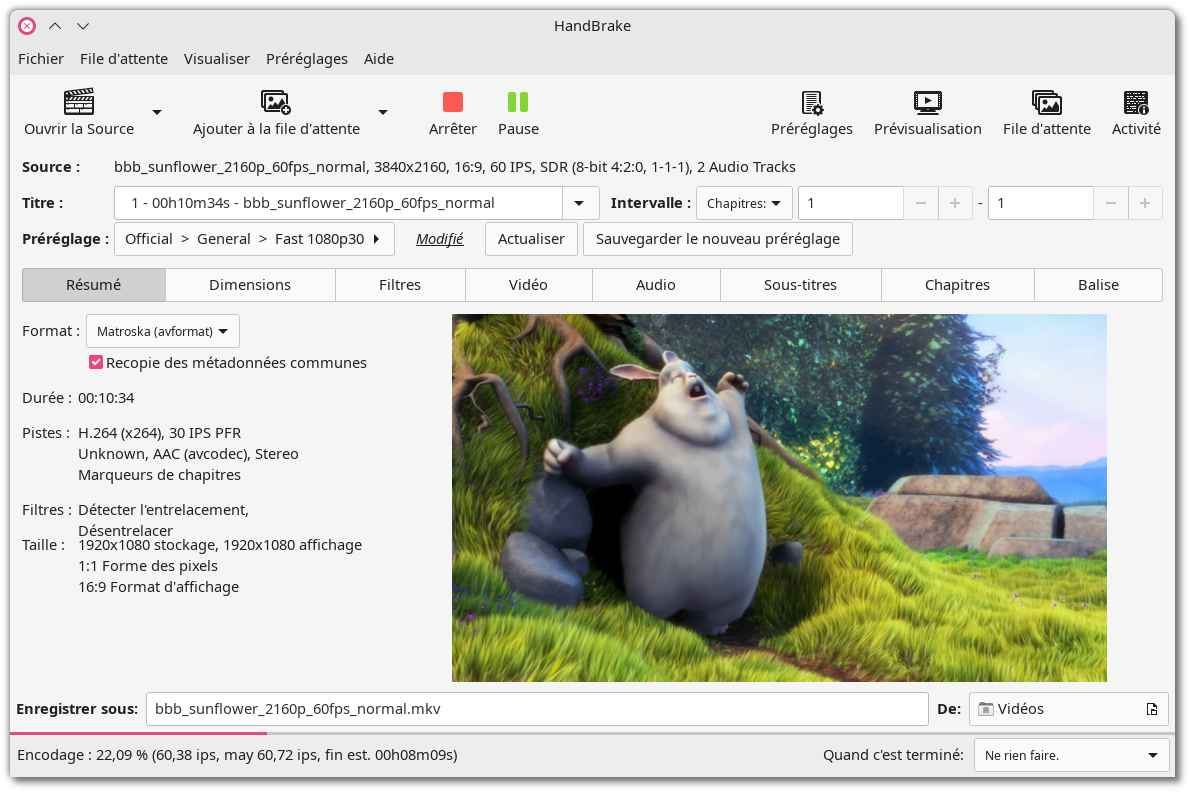Click the encoding progress bar

coord(592,733)
